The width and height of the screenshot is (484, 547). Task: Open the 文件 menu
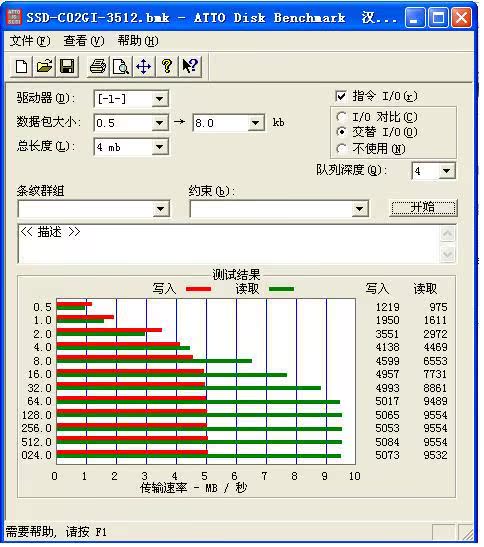coord(30,41)
